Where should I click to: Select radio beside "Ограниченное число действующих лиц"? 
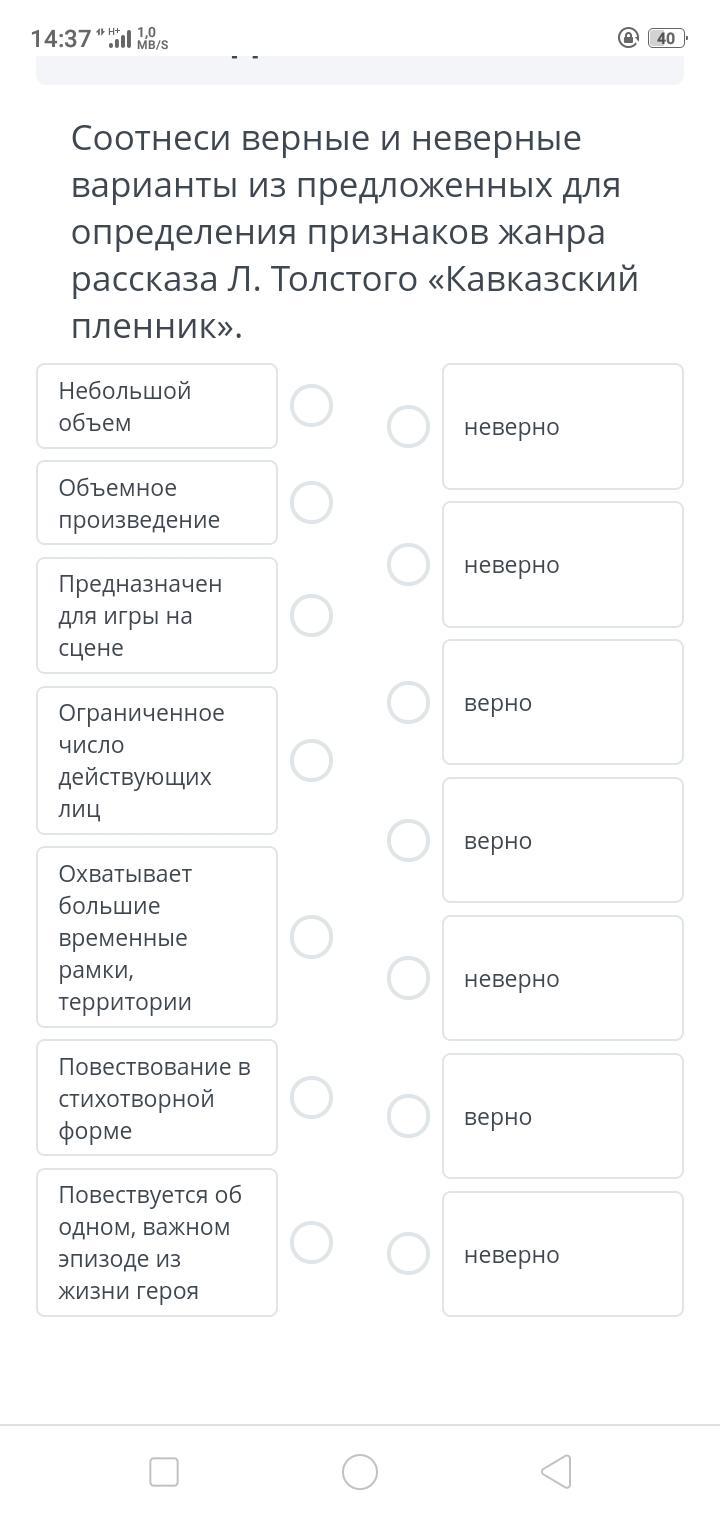point(311,760)
